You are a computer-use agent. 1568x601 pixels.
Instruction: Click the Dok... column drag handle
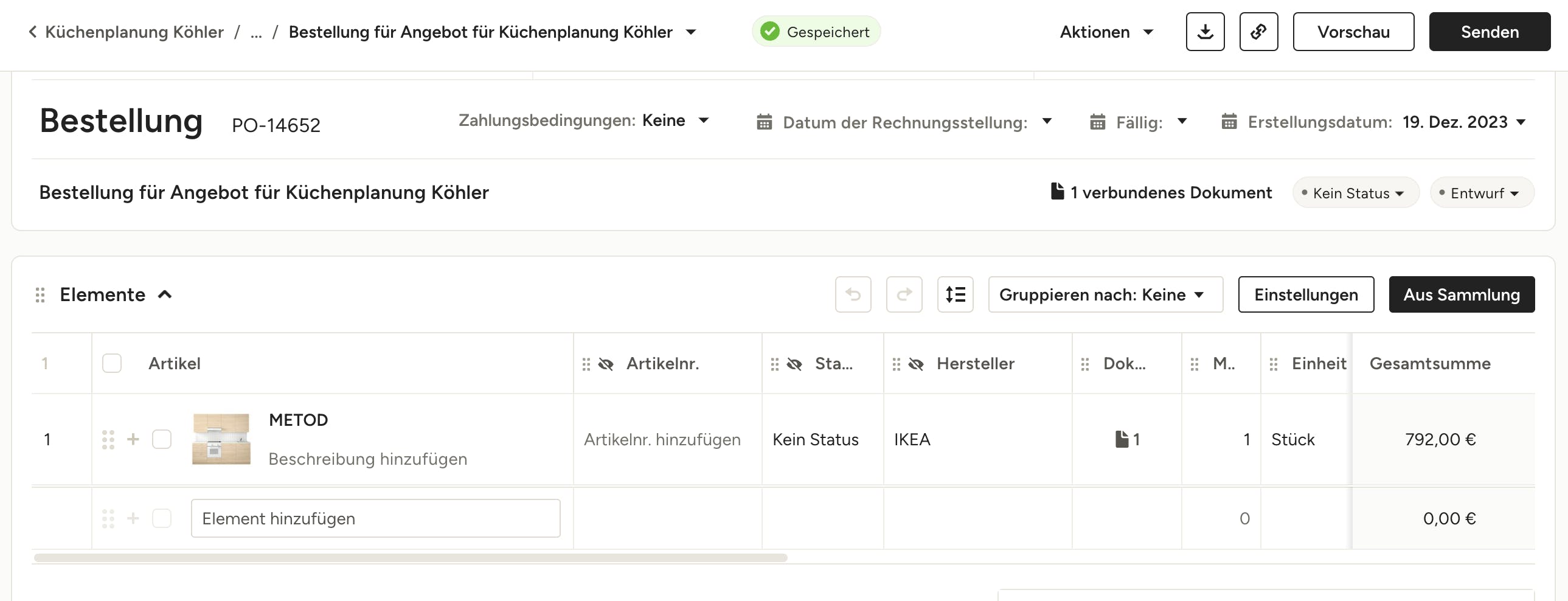tap(1085, 364)
